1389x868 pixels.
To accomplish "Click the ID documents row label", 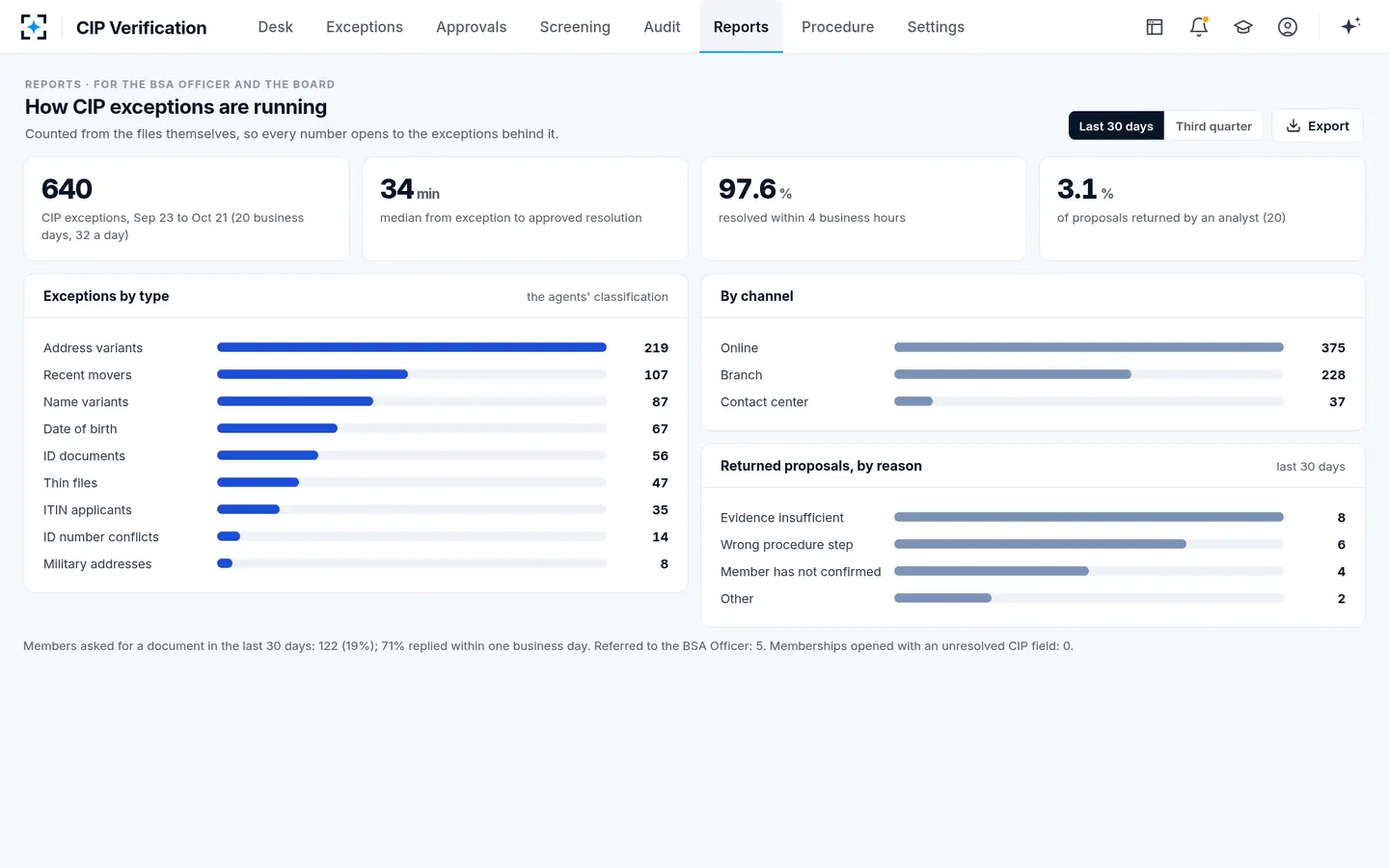I will click(84, 456).
